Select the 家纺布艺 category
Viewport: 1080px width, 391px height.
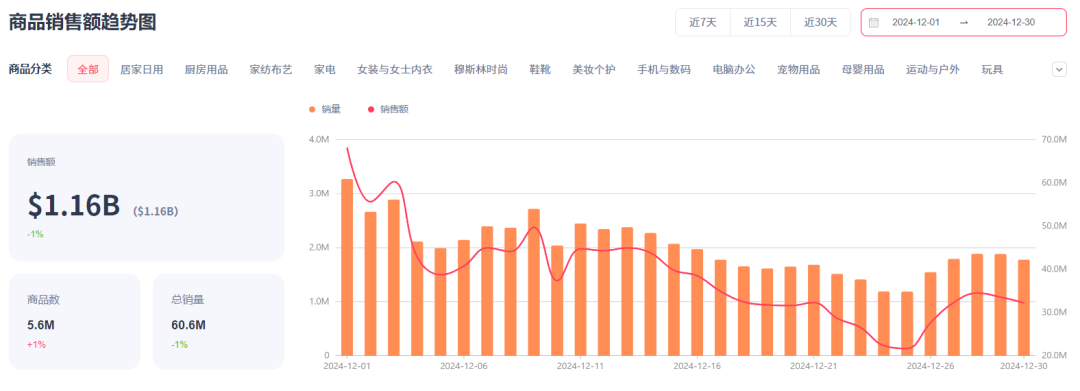pyautogui.click(x=271, y=69)
